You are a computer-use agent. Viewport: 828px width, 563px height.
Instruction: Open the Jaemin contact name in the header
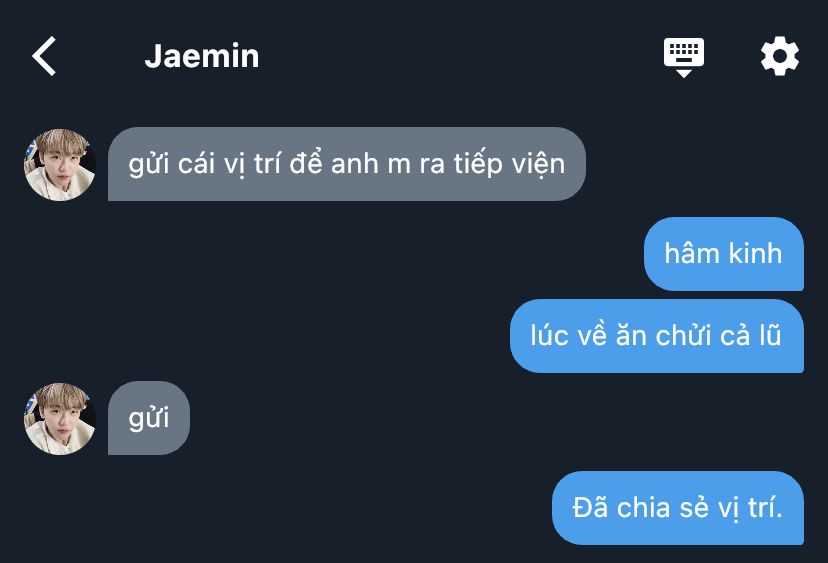[202, 56]
